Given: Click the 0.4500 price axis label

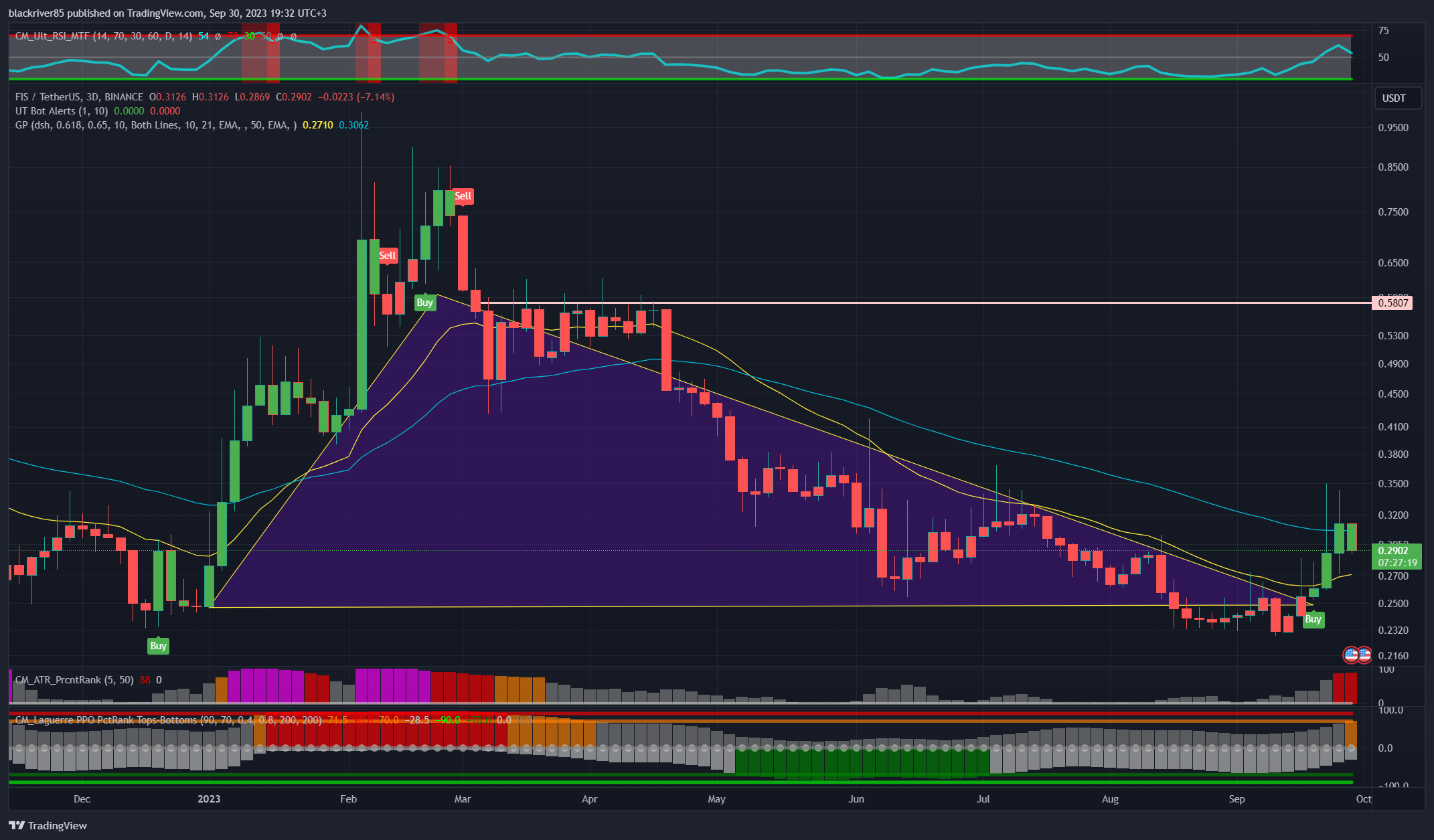Looking at the screenshot, I should tap(1393, 394).
